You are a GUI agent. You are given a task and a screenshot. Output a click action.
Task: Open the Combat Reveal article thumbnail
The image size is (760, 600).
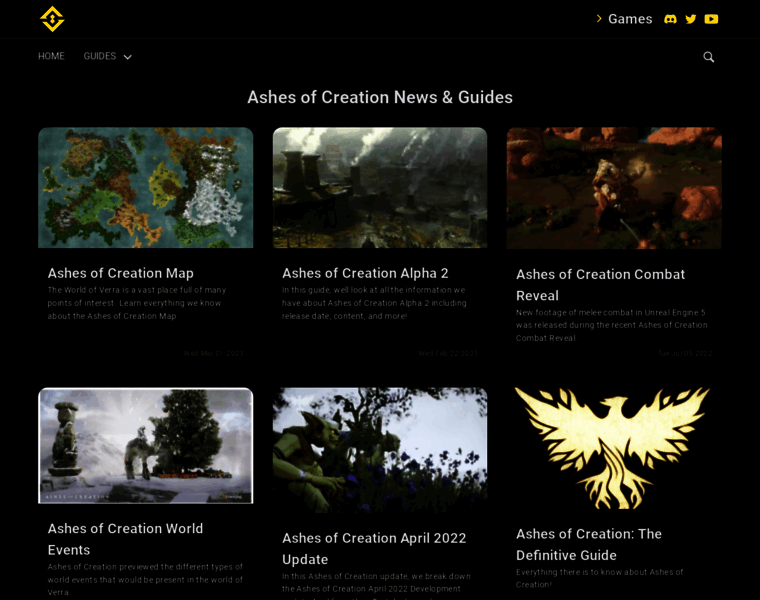point(614,188)
